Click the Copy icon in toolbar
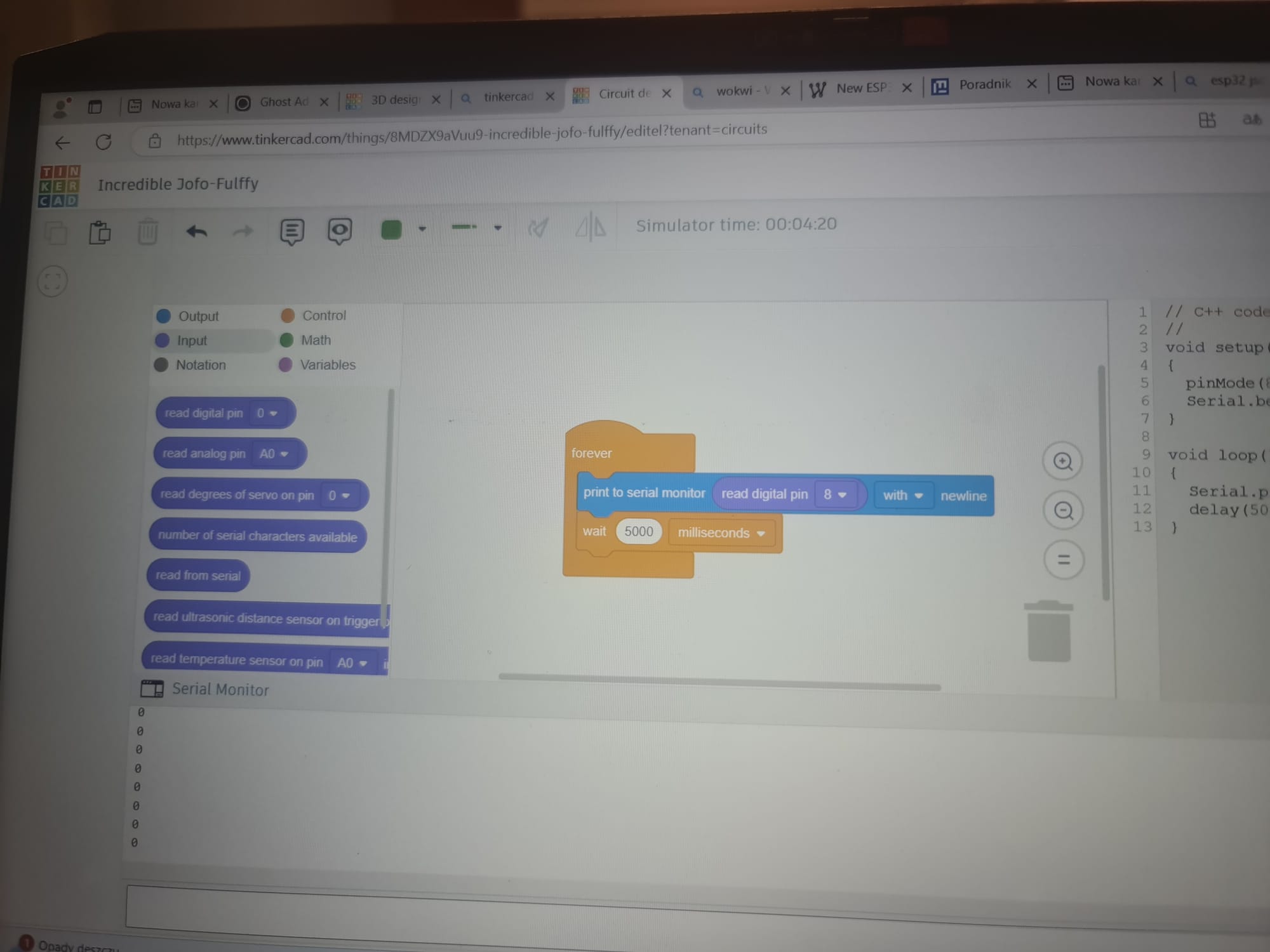This screenshot has height=952, width=1270. pos(56,233)
